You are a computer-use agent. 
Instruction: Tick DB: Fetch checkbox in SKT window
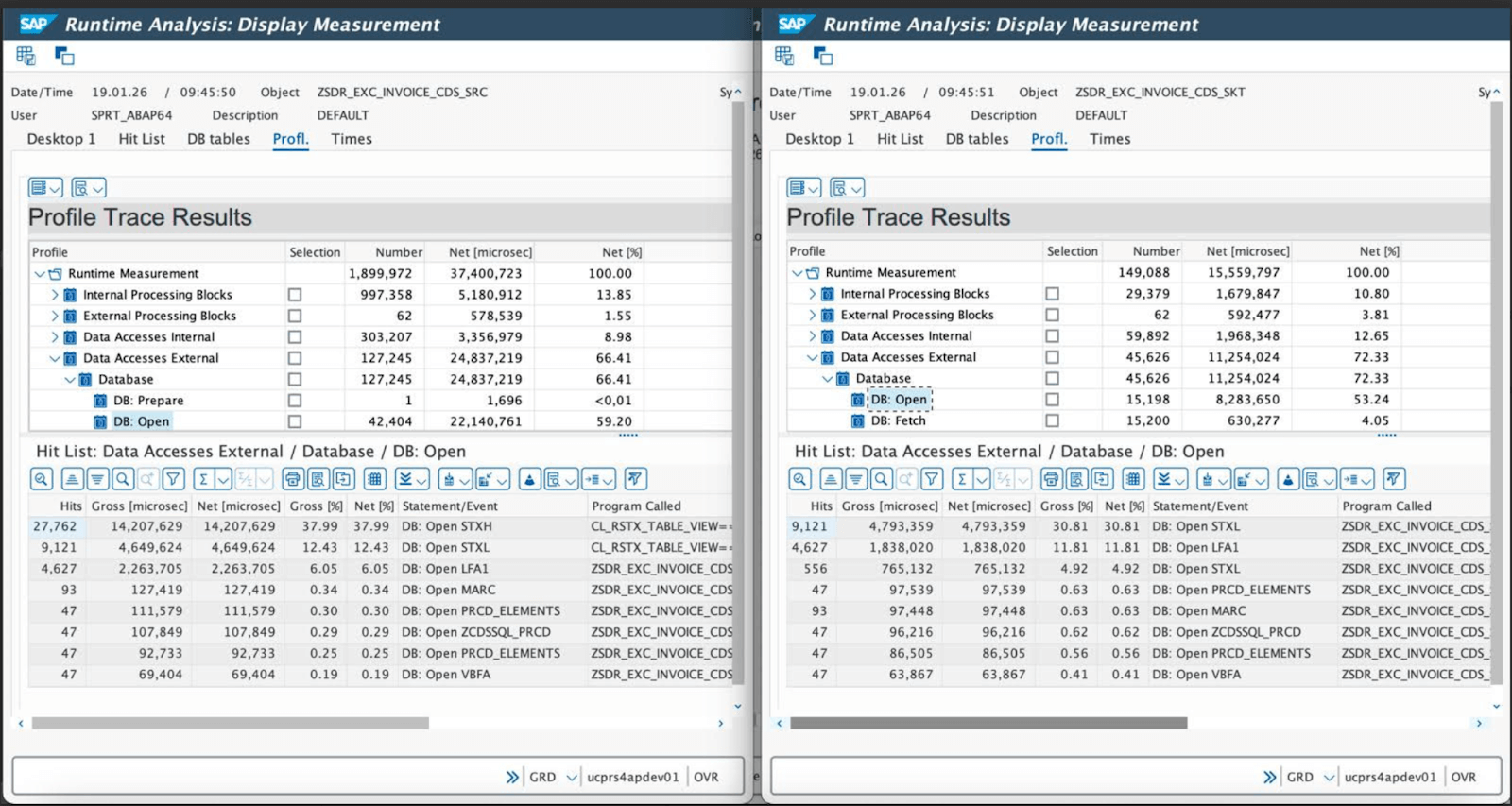[1052, 420]
